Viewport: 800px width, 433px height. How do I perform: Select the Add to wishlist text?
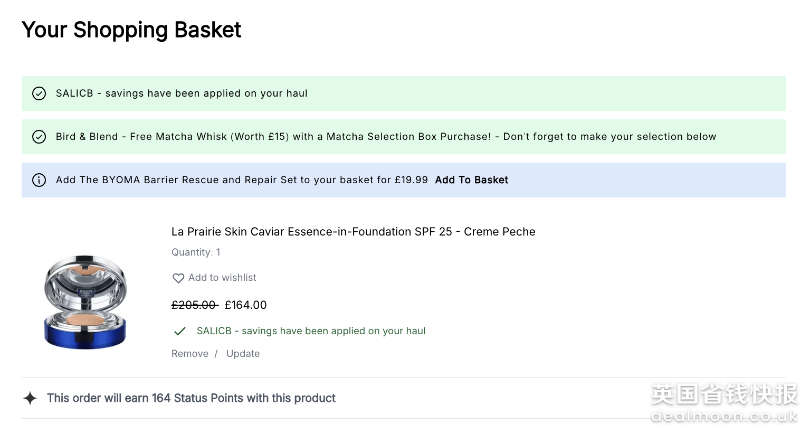tap(222, 278)
